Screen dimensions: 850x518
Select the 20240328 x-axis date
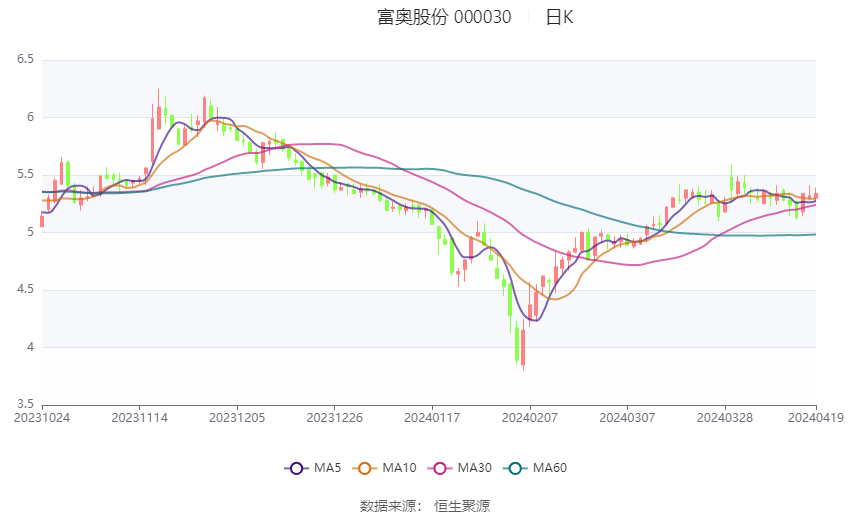tap(725, 418)
